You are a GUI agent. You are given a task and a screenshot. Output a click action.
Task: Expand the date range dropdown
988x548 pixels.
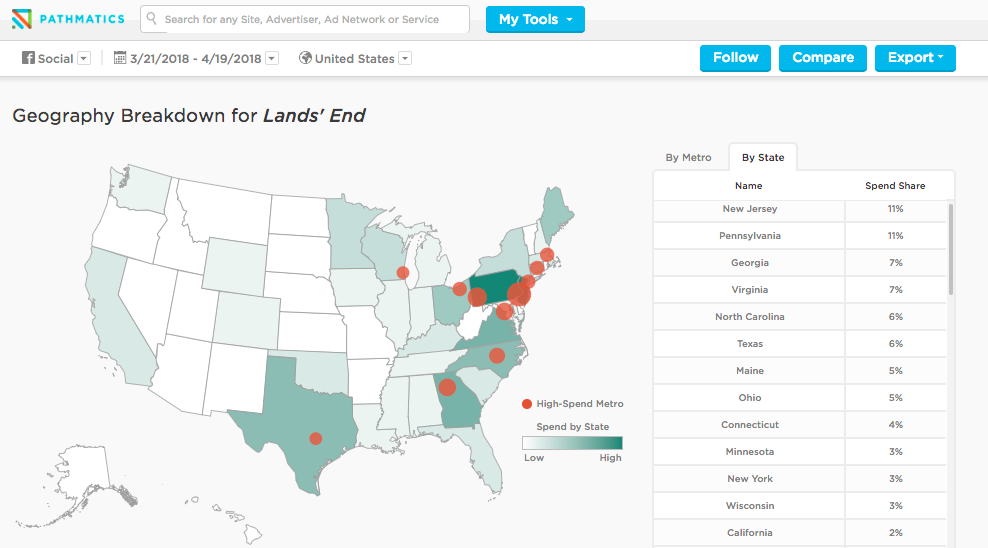[x=272, y=59]
